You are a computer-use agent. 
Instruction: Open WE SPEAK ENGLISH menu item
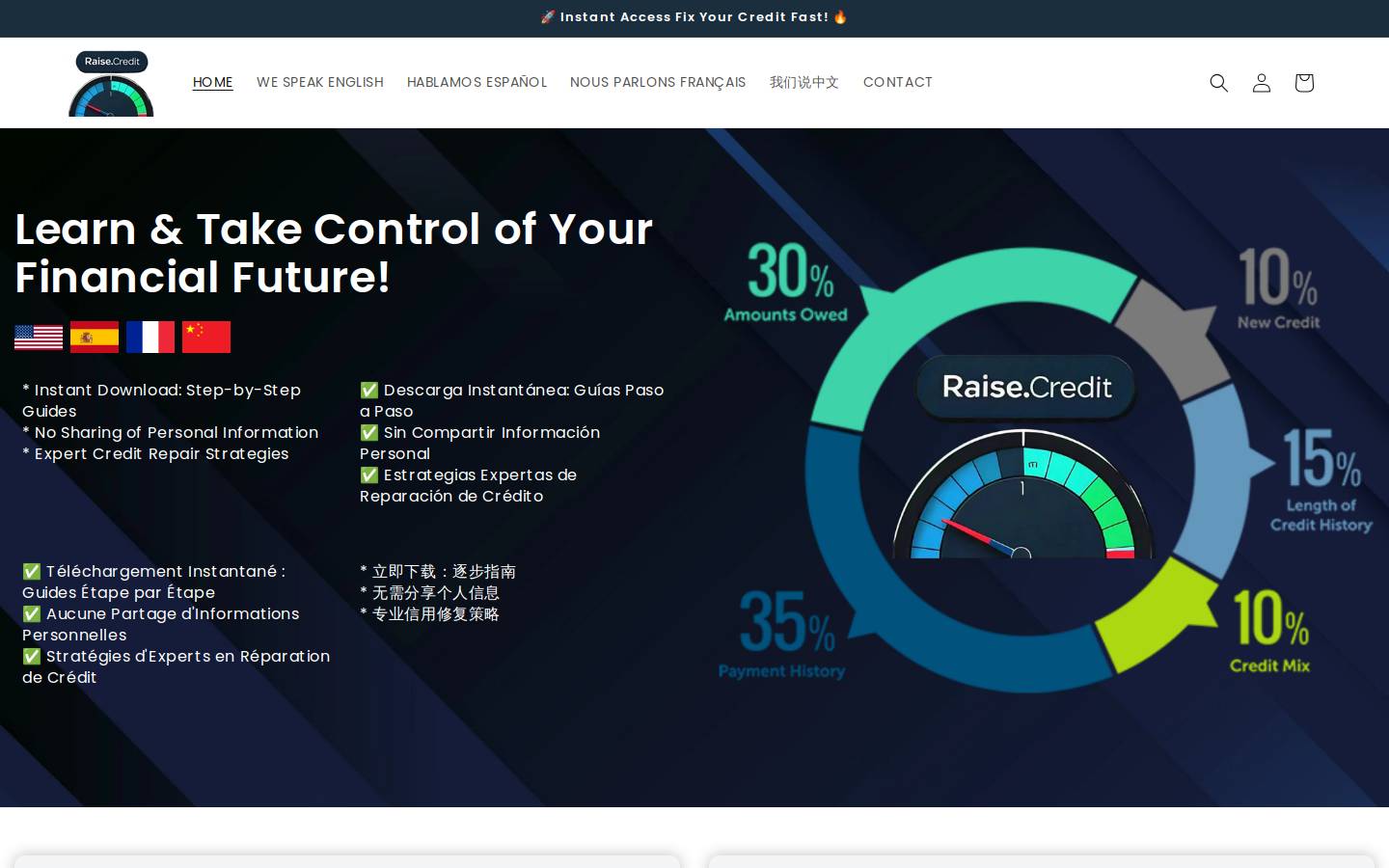(320, 82)
